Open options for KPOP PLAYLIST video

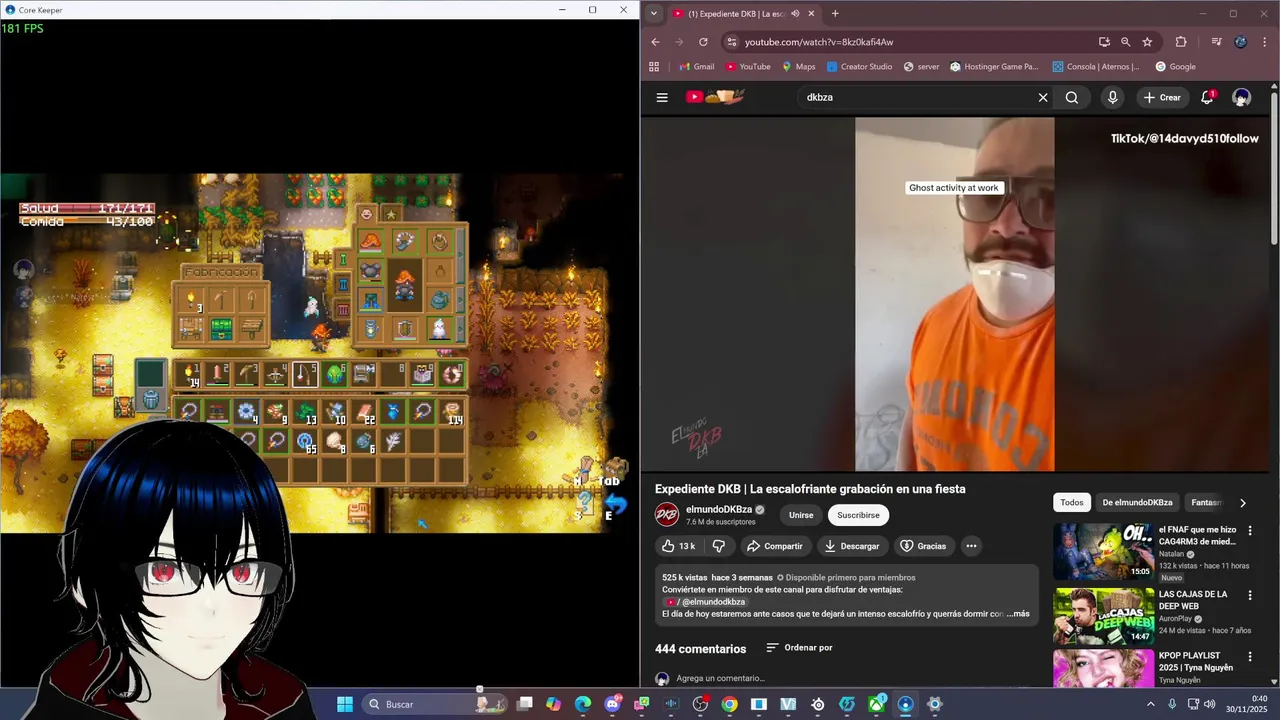[1249, 657]
